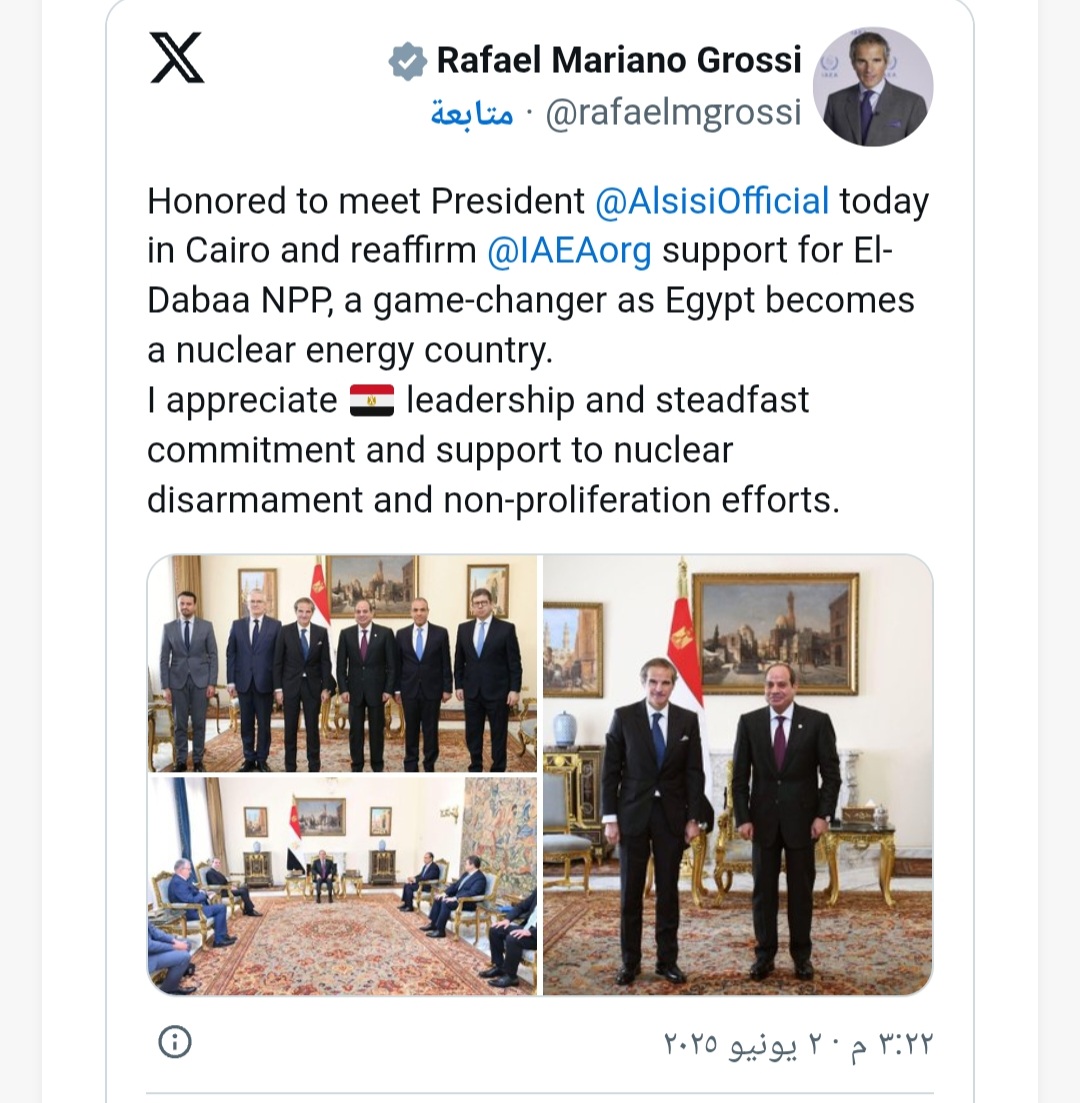Viewport: 1080px width, 1103px height.
Task: Open the seated meeting room photo
Action: point(342,887)
